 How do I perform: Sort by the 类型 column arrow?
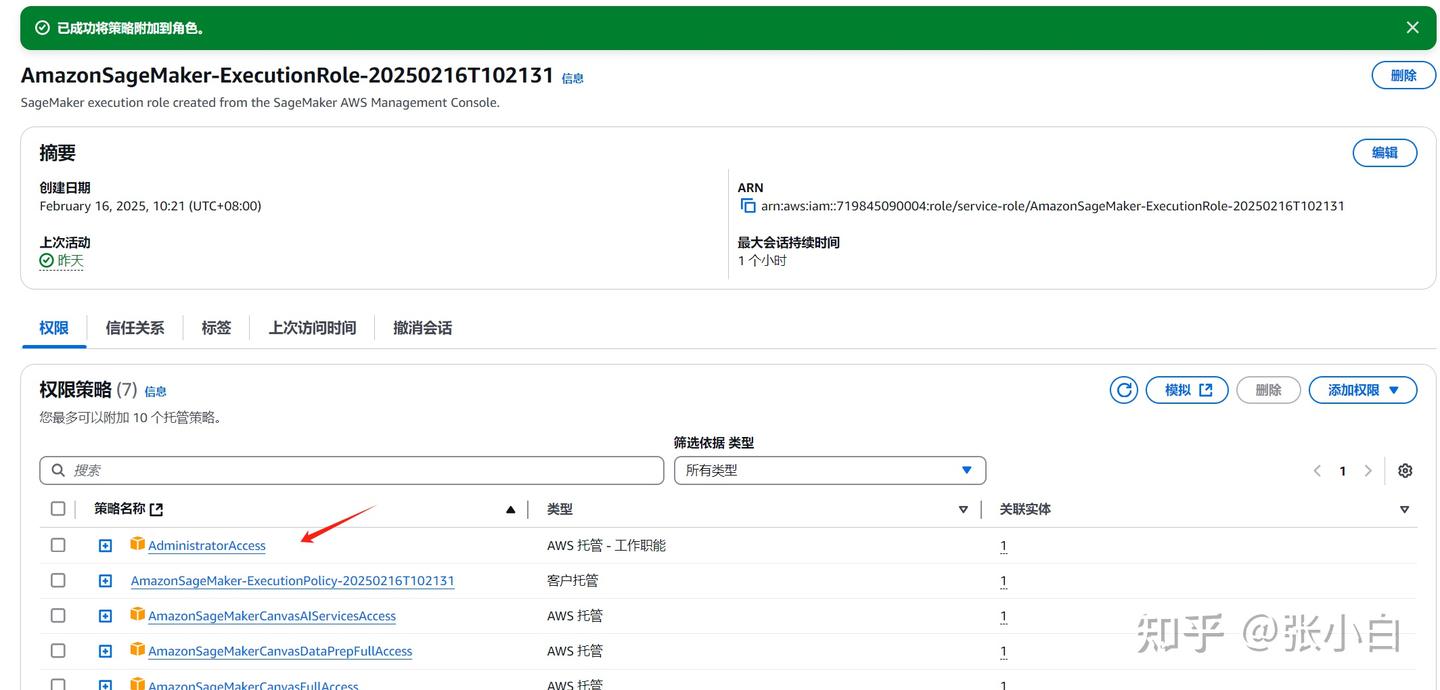point(963,510)
